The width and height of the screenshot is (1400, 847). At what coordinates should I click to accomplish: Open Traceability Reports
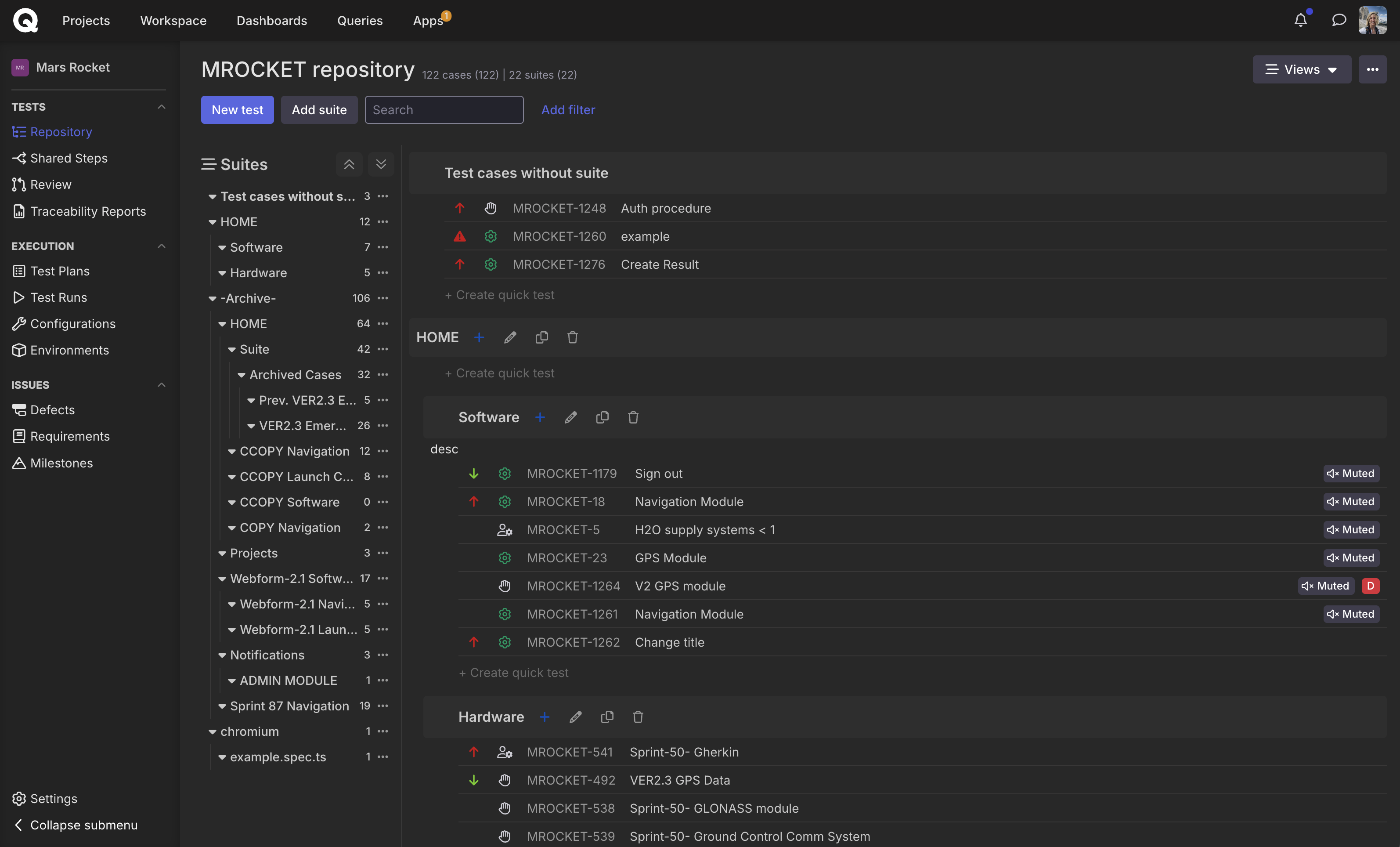(x=88, y=211)
